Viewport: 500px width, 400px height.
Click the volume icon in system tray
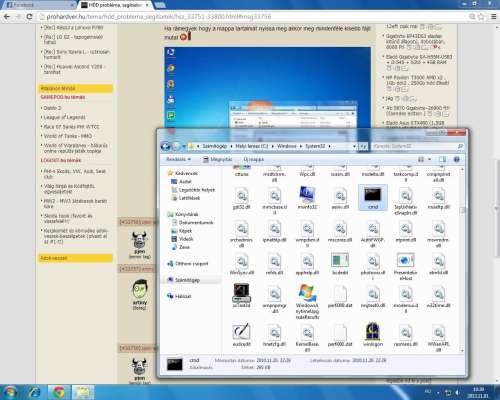tap(457, 393)
